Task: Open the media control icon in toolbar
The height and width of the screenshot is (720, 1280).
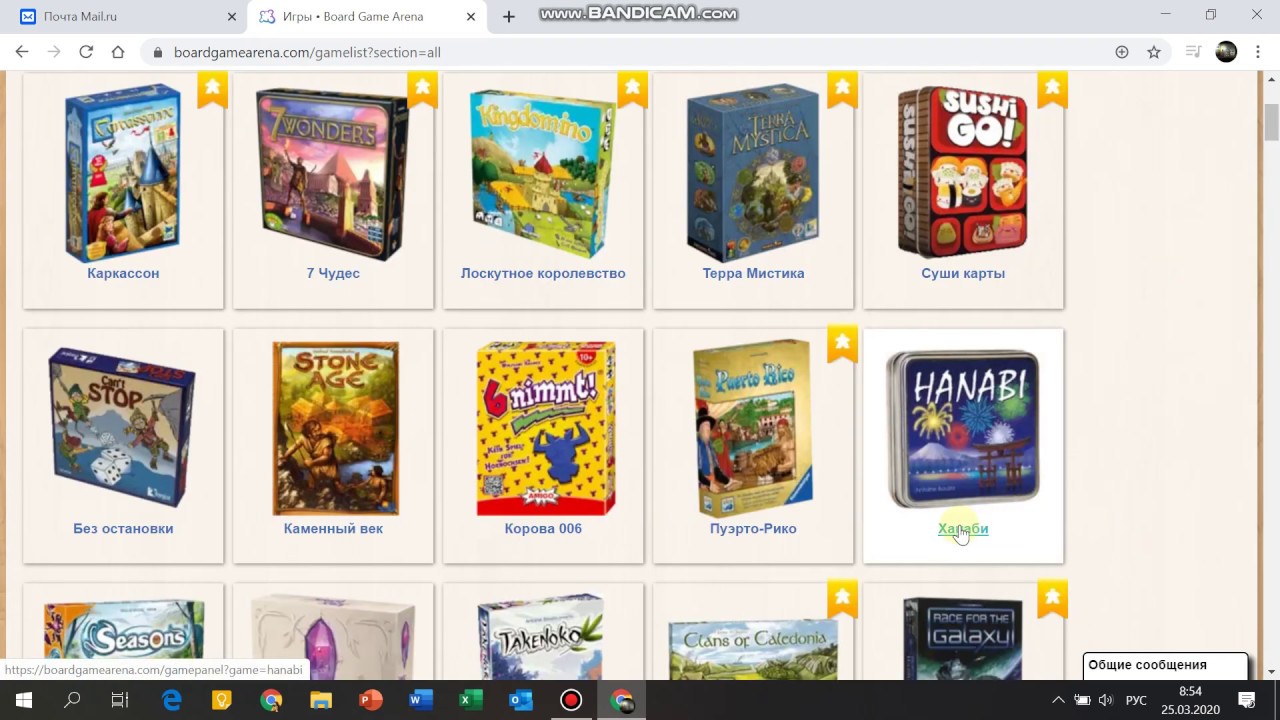Action: pos(1192,52)
